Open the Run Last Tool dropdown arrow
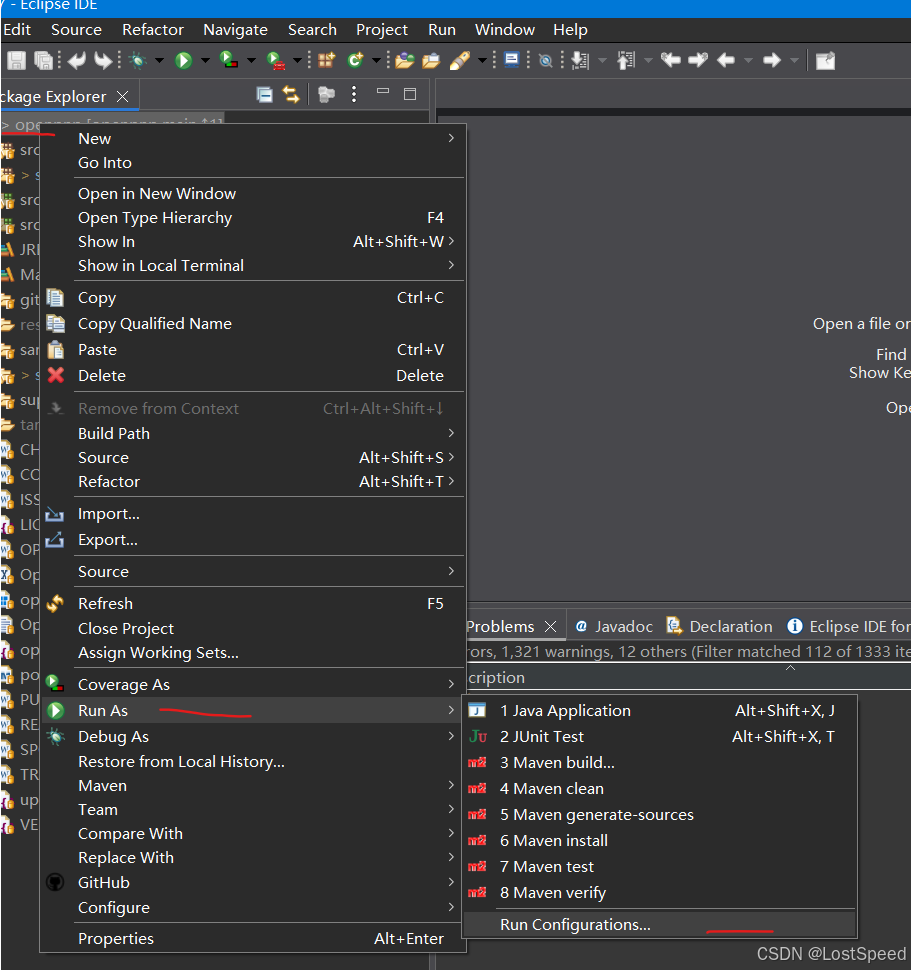911x970 pixels. [x=297, y=61]
